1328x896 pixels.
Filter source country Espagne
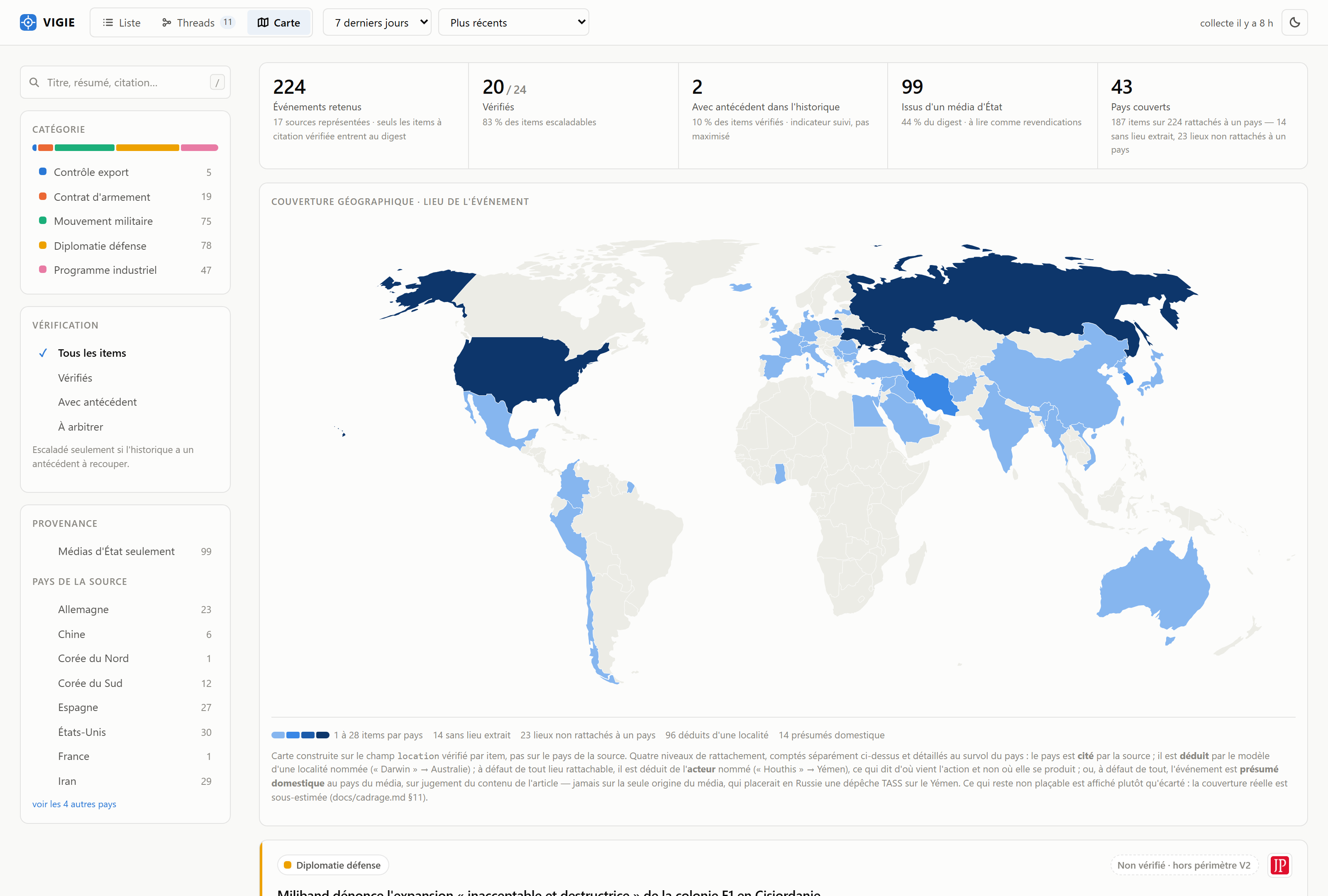tap(125, 708)
